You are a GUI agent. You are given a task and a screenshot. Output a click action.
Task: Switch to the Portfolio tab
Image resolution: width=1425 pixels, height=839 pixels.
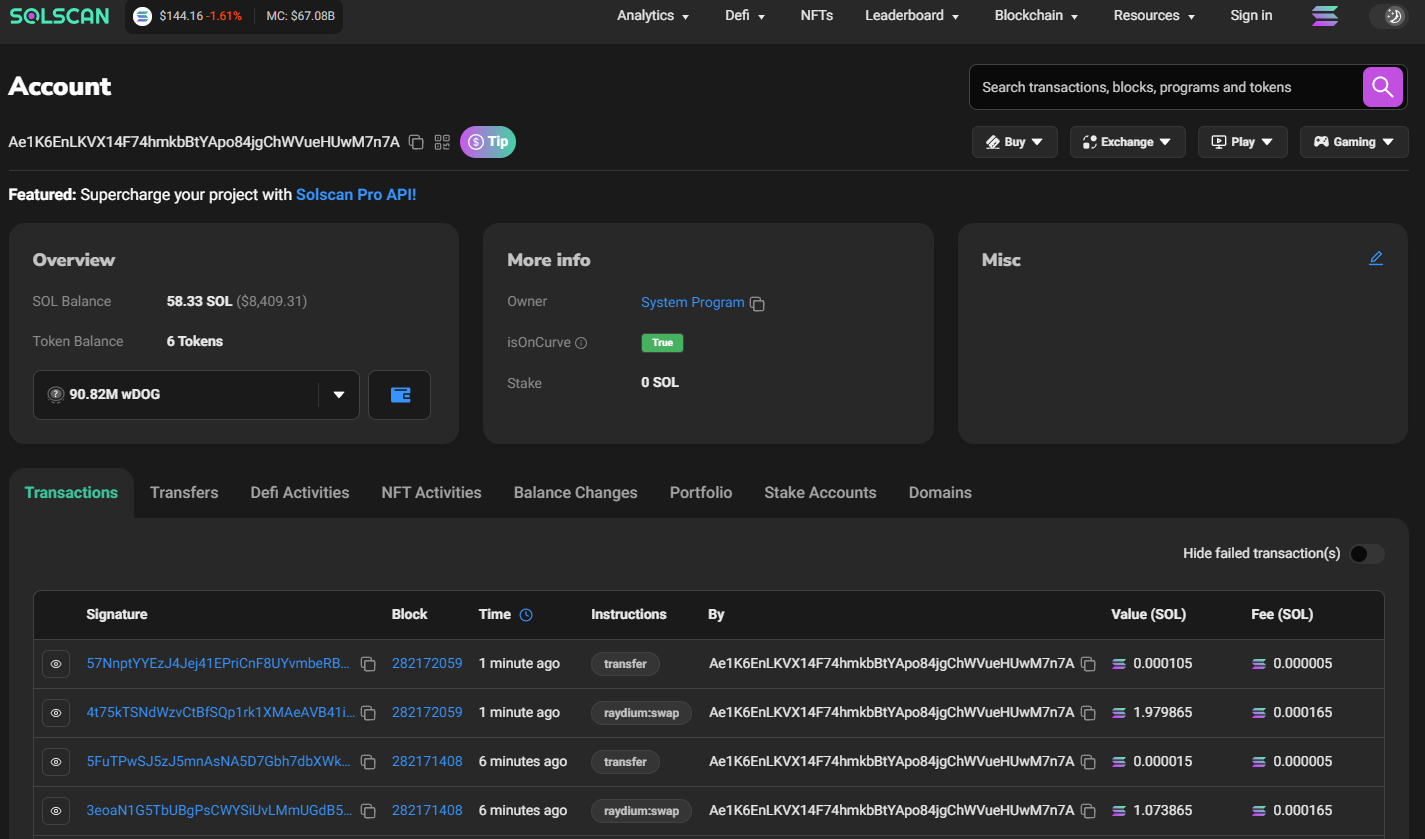point(701,493)
